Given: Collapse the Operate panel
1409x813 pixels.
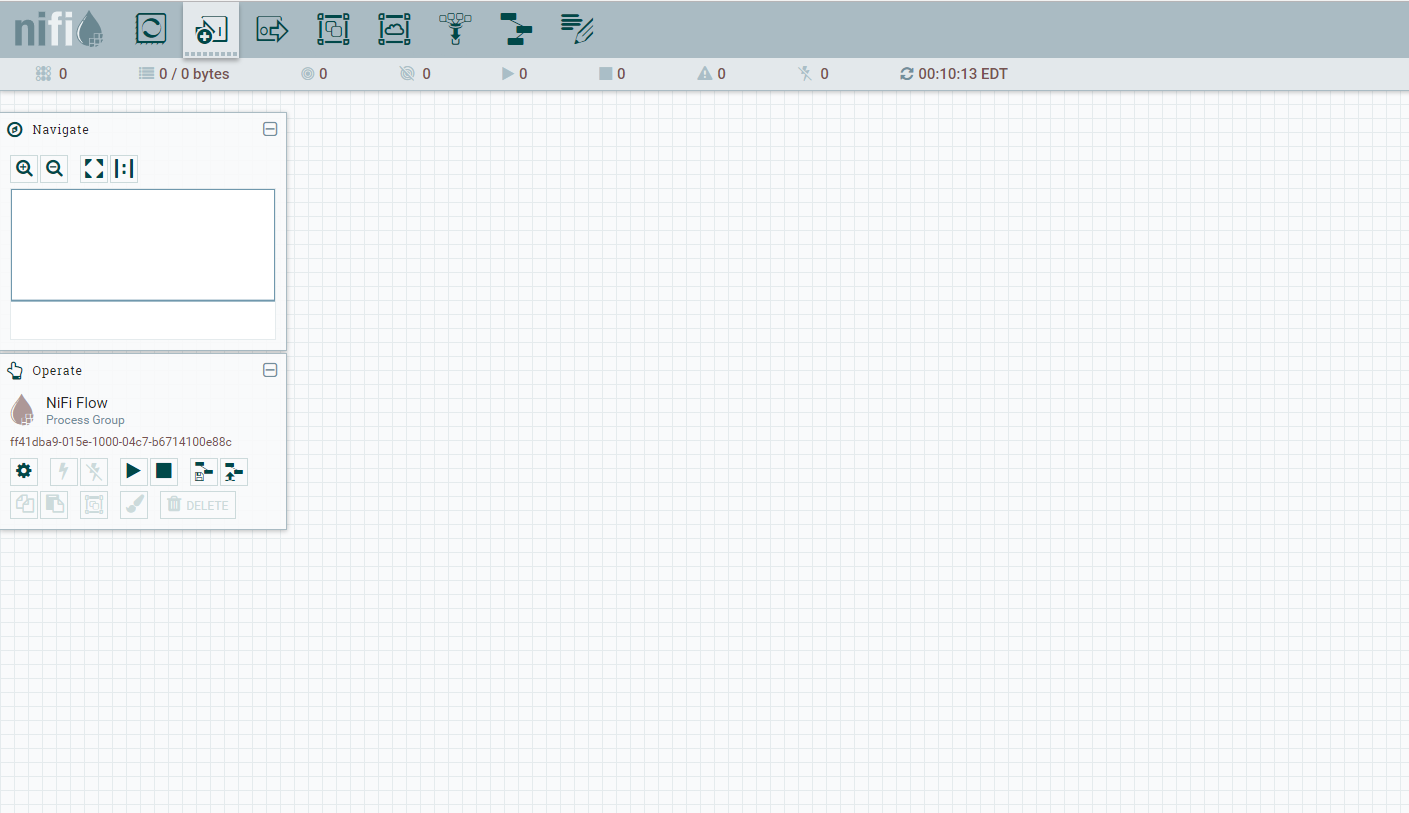Looking at the screenshot, I should [270, 370].
